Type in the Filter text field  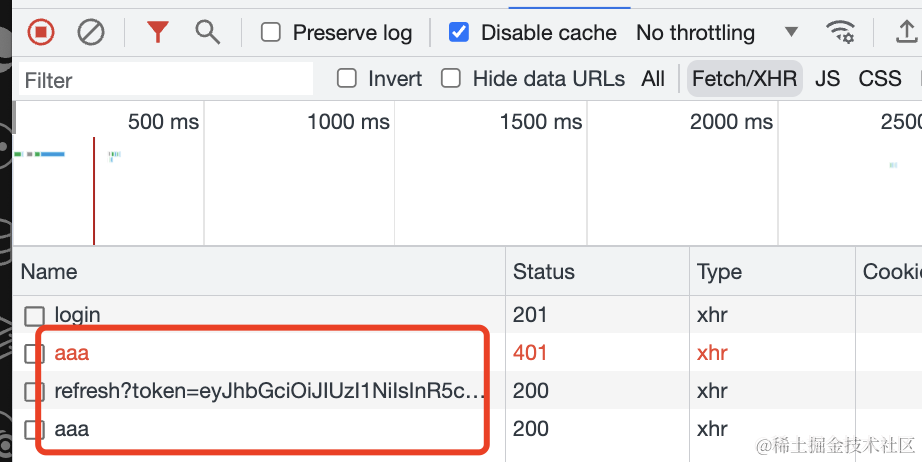pyautogui.click(x=165, y=80)
